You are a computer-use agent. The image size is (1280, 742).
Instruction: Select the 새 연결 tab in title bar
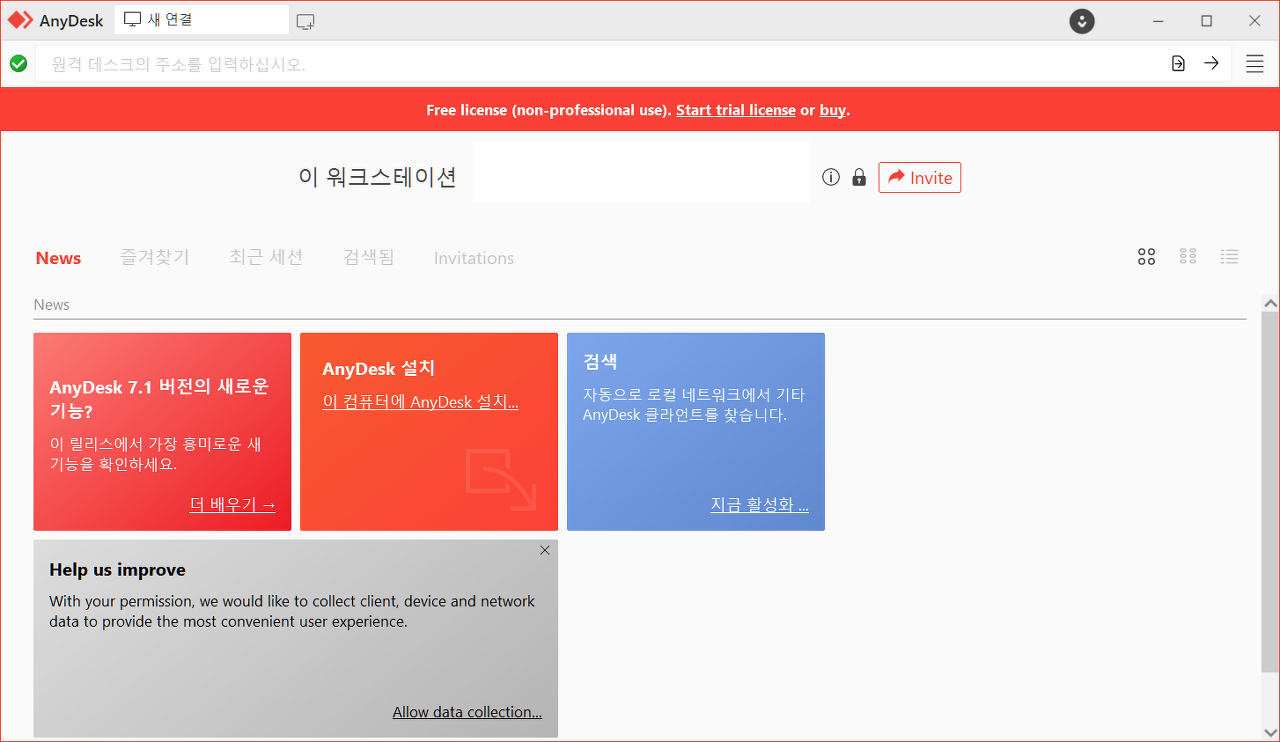coord(201,20)
